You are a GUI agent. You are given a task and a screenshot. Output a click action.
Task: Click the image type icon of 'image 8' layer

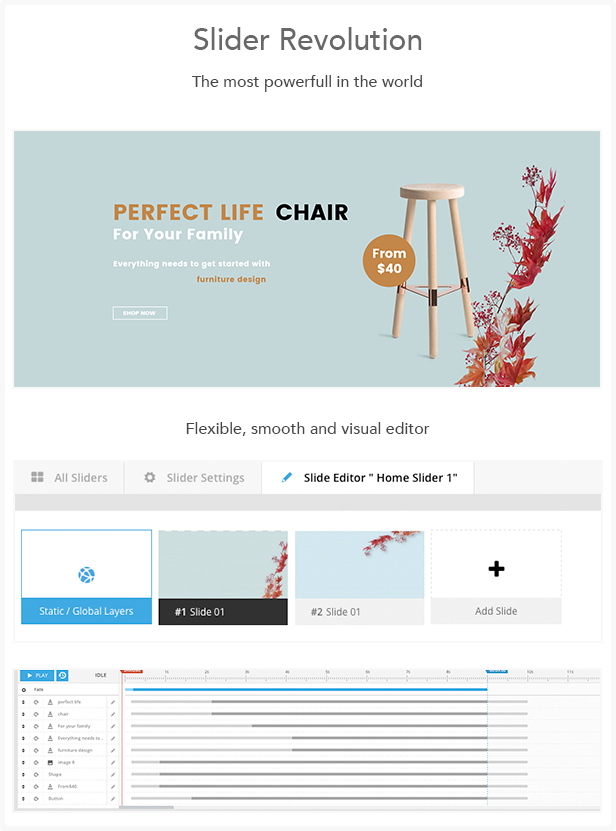(x=50, y=762)
